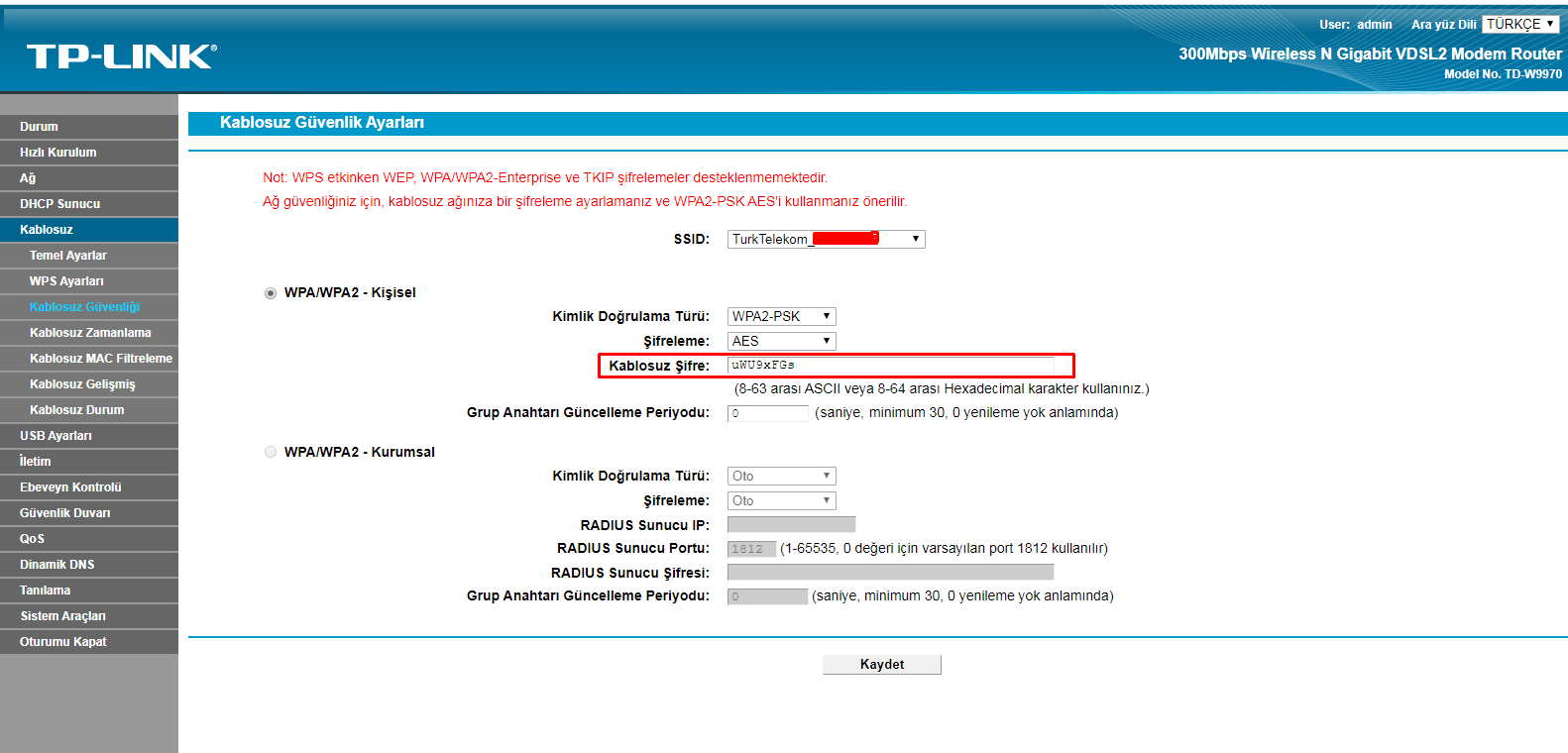This screenshot has width=1568, height=753.
Task: Select WPA/WPA2 - Kurumsal radio button
Action: (271, 452)
